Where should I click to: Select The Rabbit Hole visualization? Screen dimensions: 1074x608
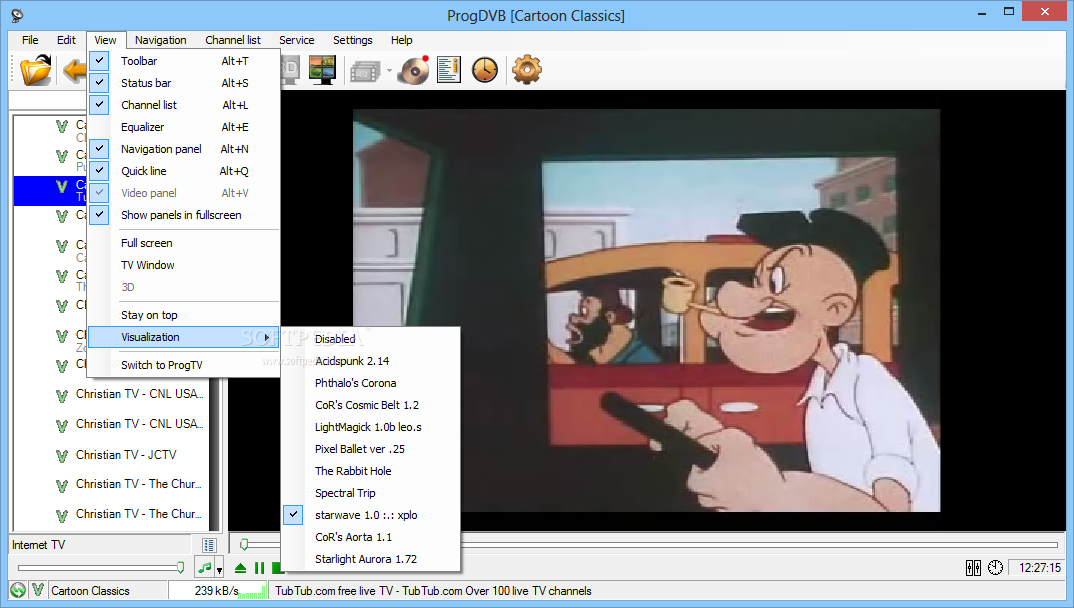371,471
